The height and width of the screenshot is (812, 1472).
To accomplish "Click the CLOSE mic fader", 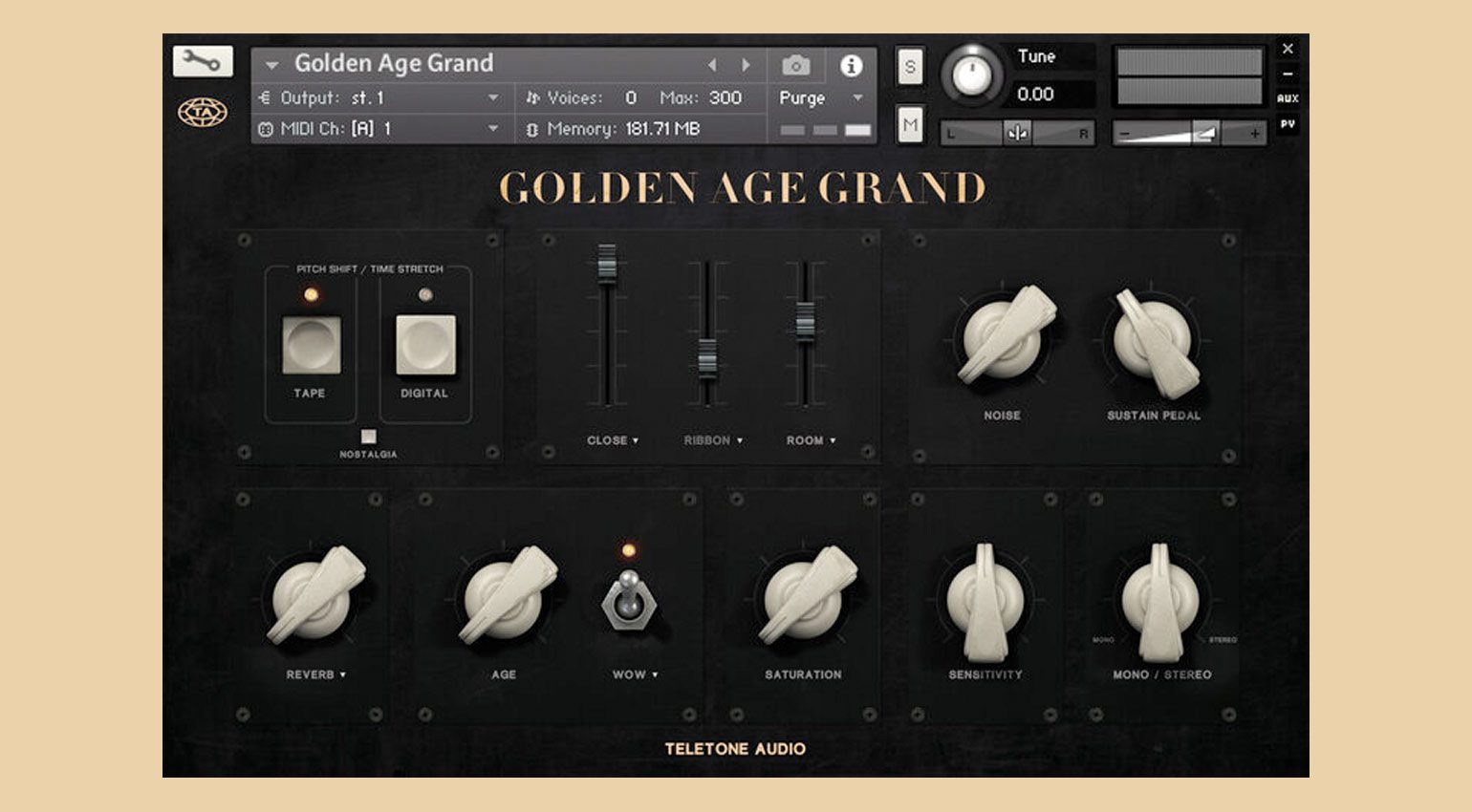I will pos(607,266).
